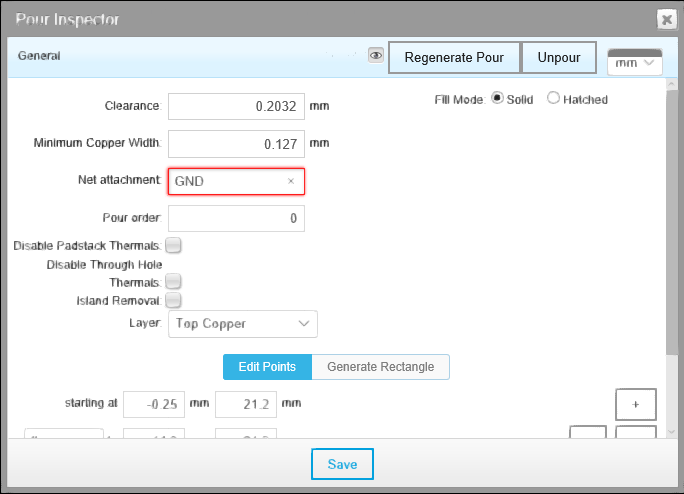Viewport: 684px width, 494px height.
Task: Click the eye visibility icon
Action: [376, 57]
